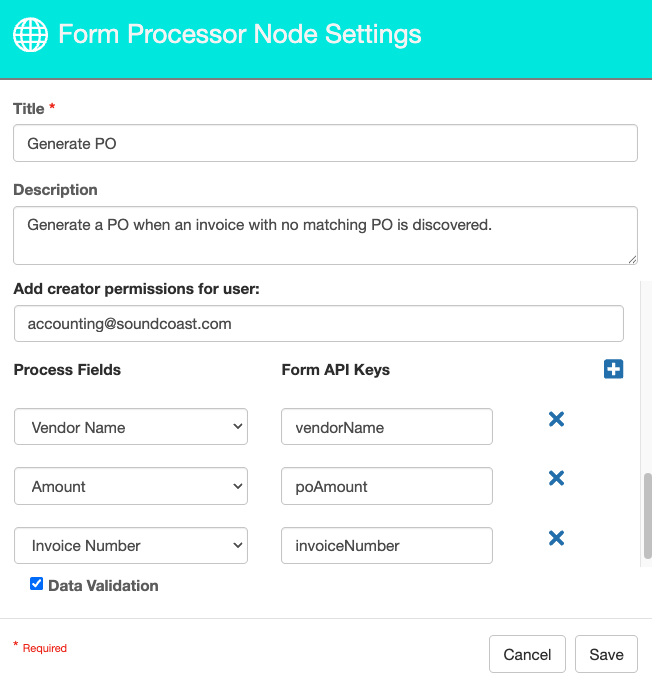Viewport: 652px width, 685px height.
Task: Remove the Vendor Name mapping row
Action: pos(557,419)
